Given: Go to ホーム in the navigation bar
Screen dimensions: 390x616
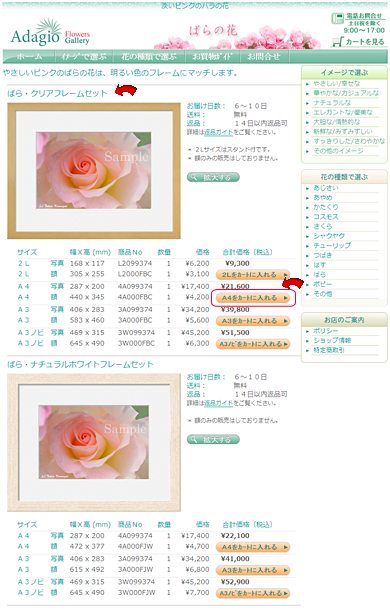Looking at the screenshot, I should pyautogui.click(x=29, y=57).
